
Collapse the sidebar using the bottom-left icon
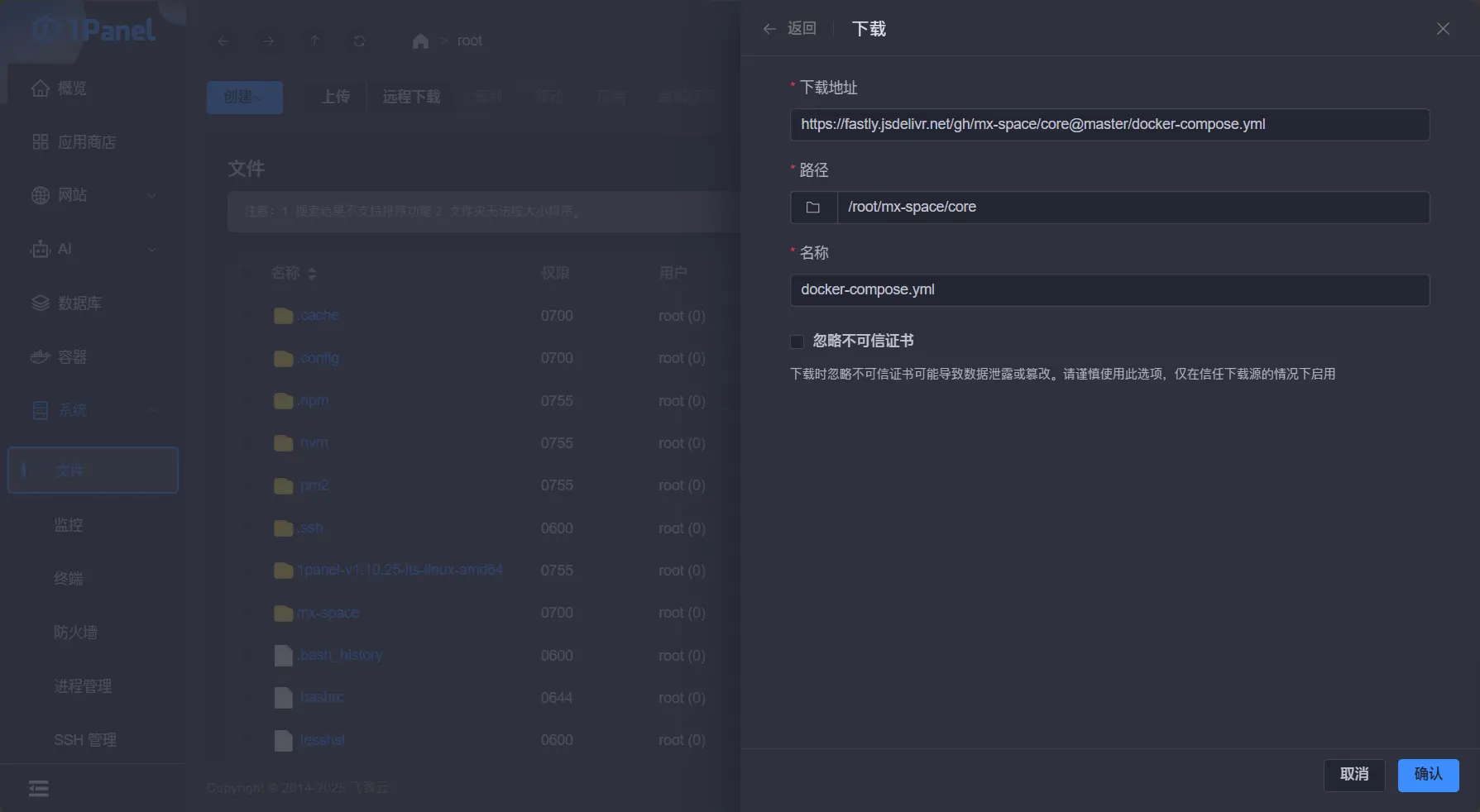(38, 788)
